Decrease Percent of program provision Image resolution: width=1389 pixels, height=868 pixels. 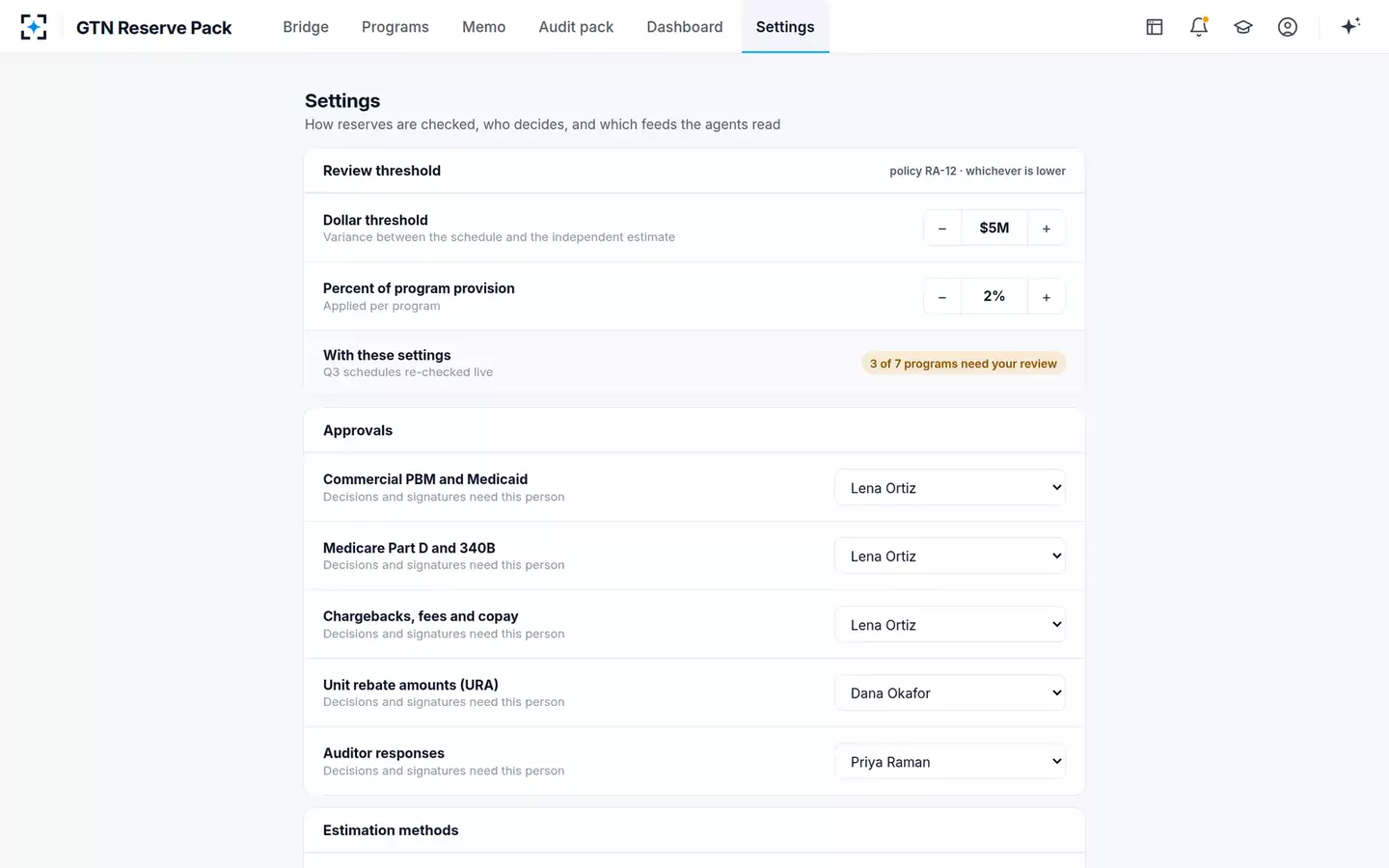[x=942, y=297]
